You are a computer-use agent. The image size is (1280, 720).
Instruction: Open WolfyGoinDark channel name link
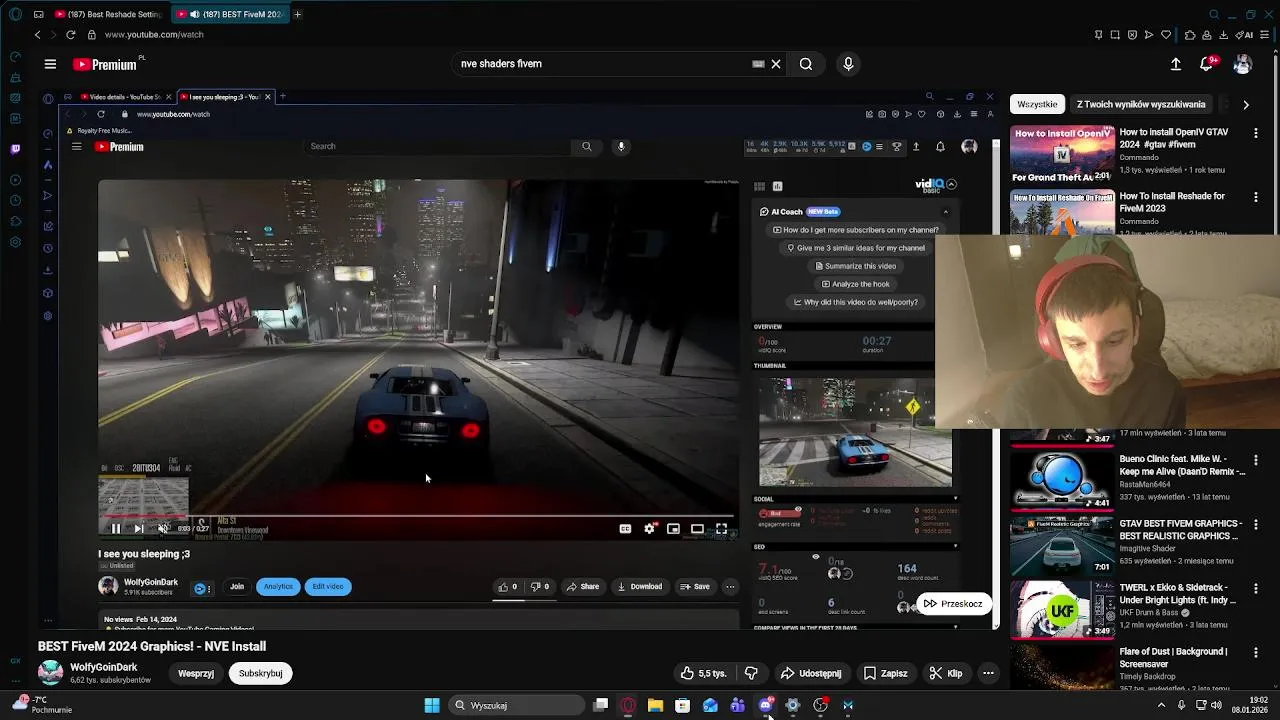(104, 667)
